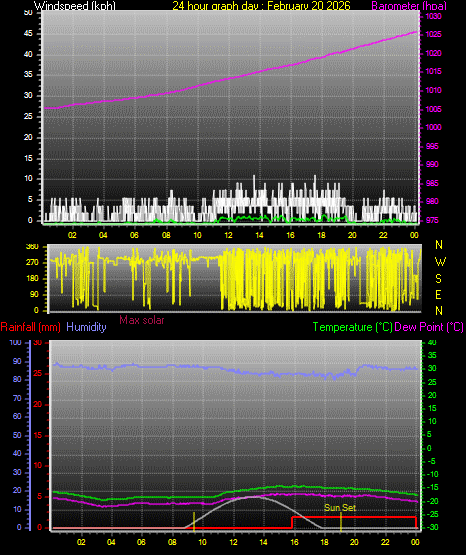Click the "270" wind direction scale value
The height and width of the screenshot is (555, 466).
click(x=33, y=263)
